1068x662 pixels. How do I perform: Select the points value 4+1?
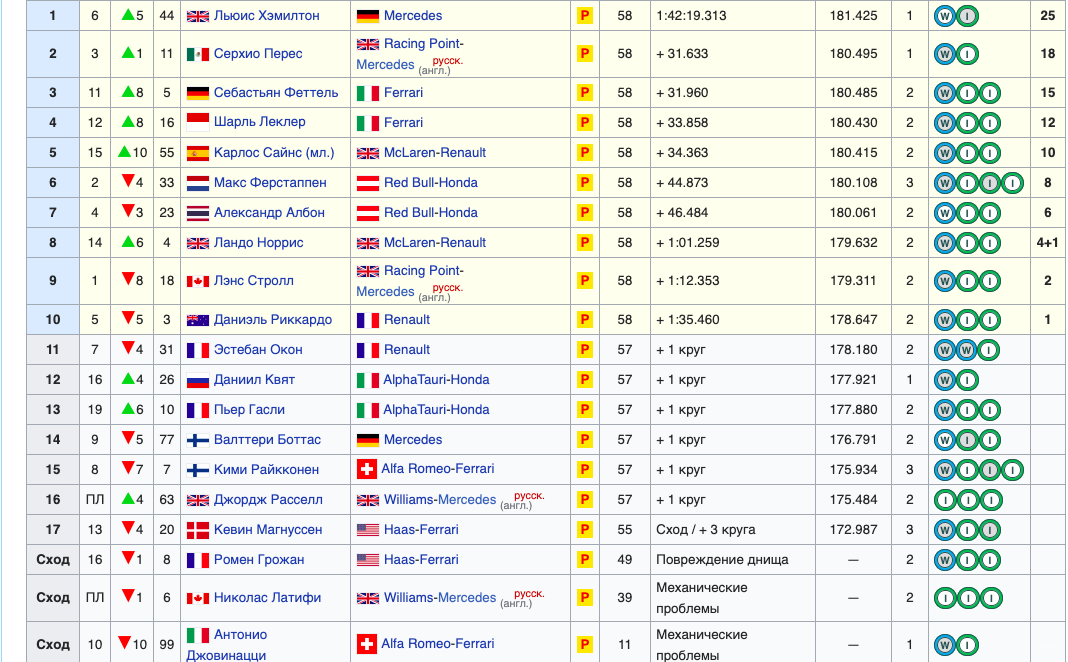(x=1048, y=242)
